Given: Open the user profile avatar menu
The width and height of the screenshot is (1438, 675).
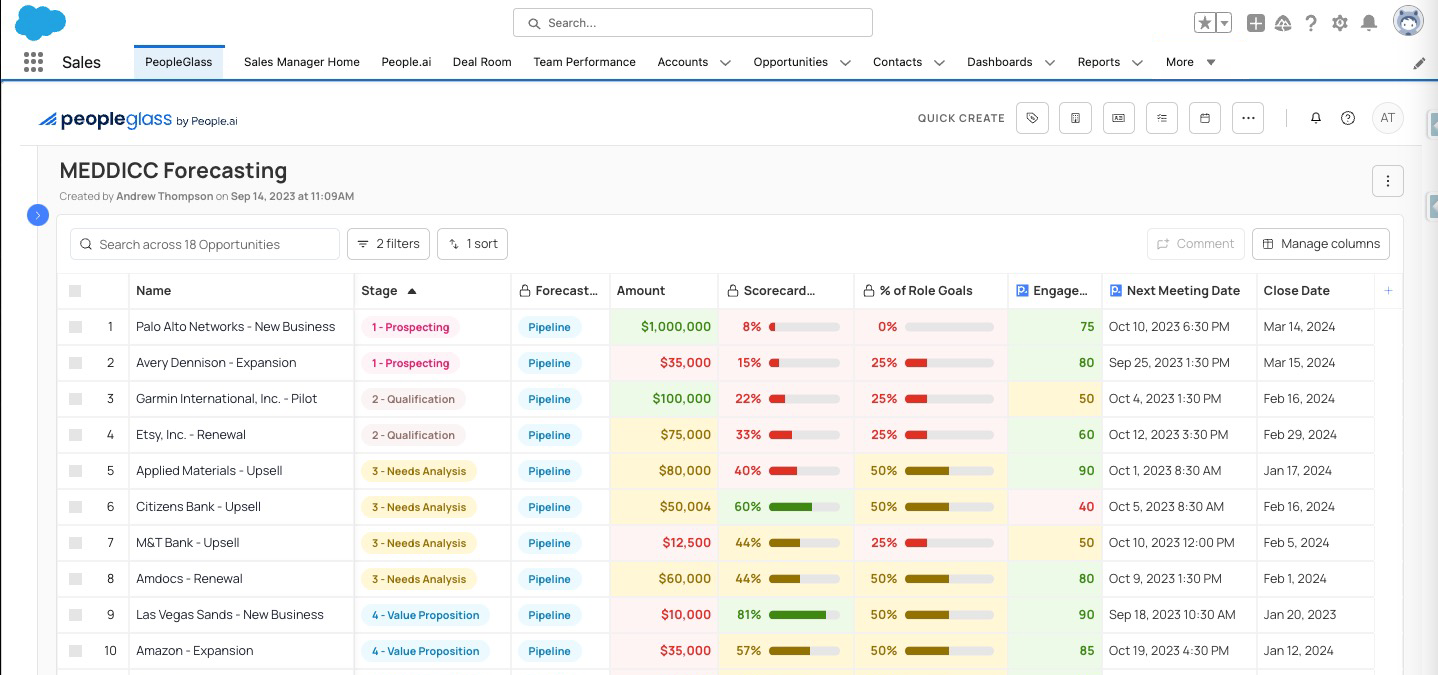Looking at the screenshot, I should pyautogui.click(x=1408, y=21).
